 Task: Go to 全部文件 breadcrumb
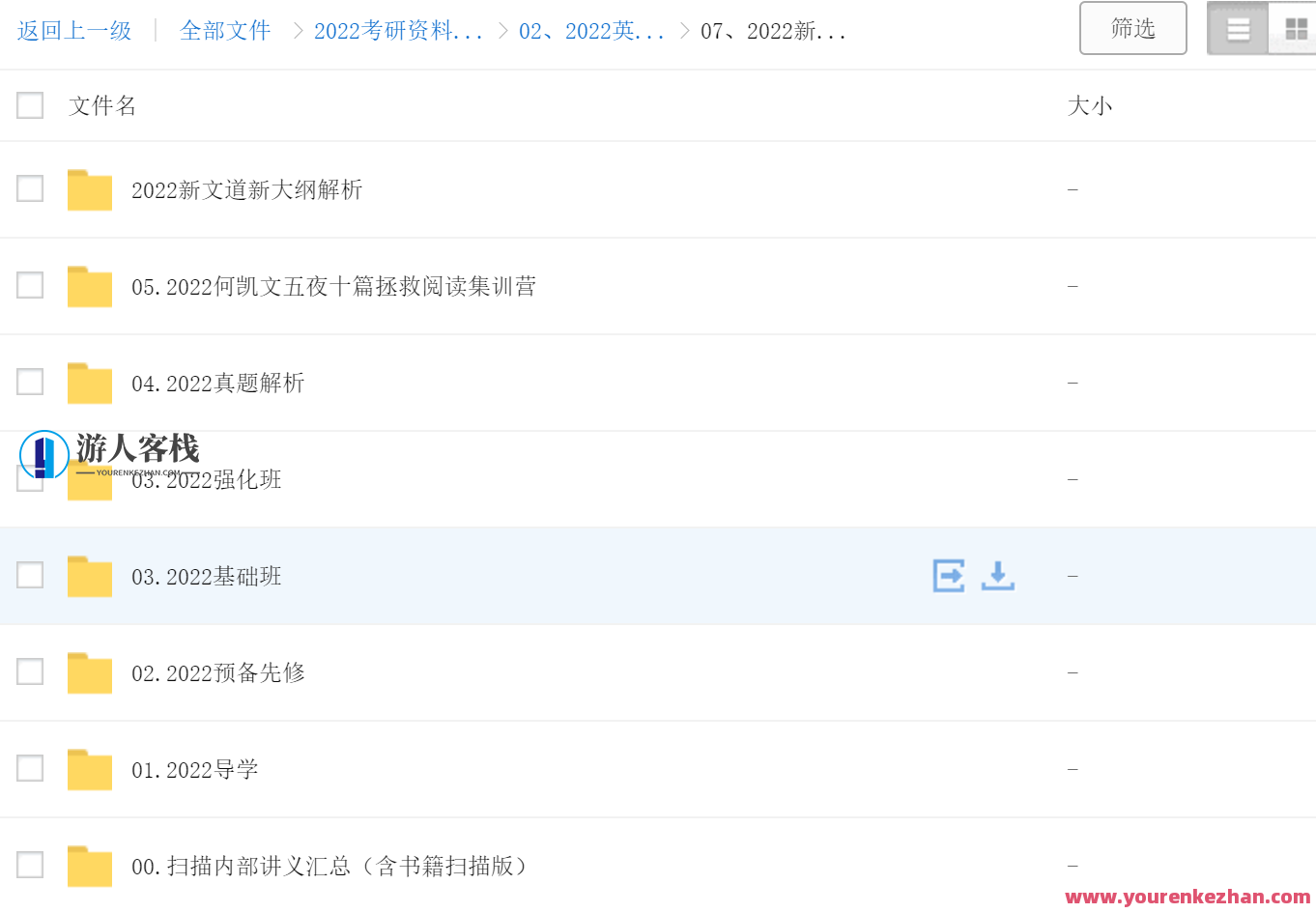(225, 31)
